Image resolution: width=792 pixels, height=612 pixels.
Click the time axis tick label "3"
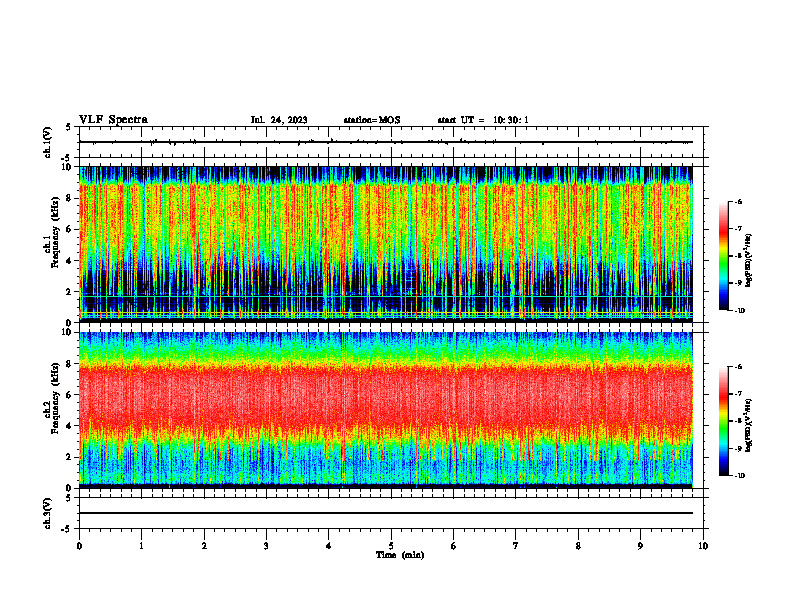tap(266, 546)
